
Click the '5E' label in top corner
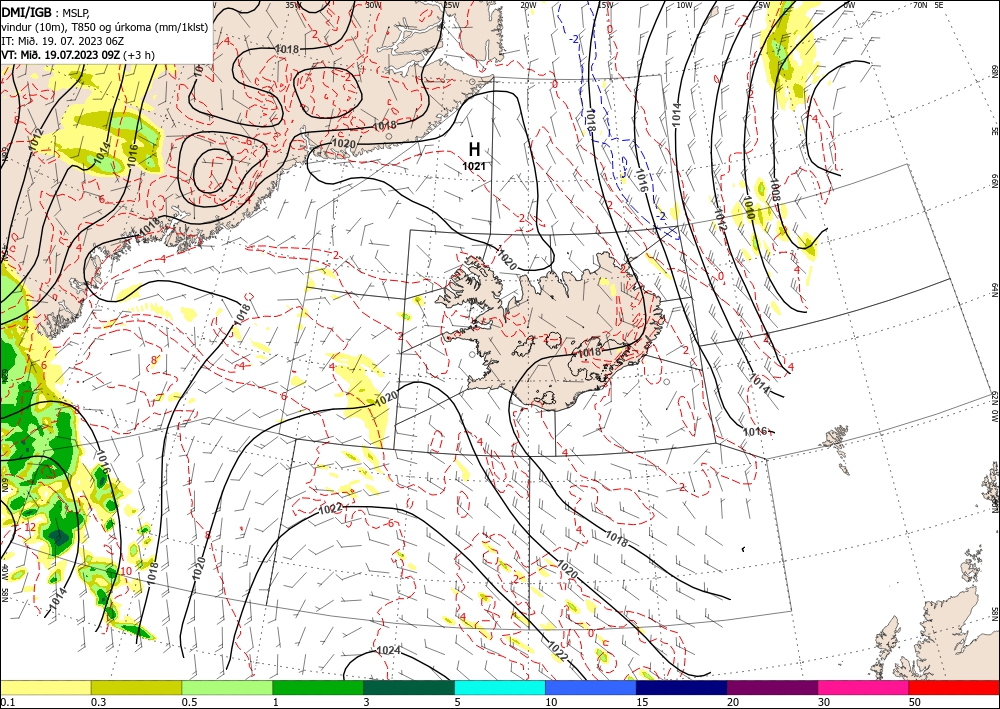click(939, 5)
